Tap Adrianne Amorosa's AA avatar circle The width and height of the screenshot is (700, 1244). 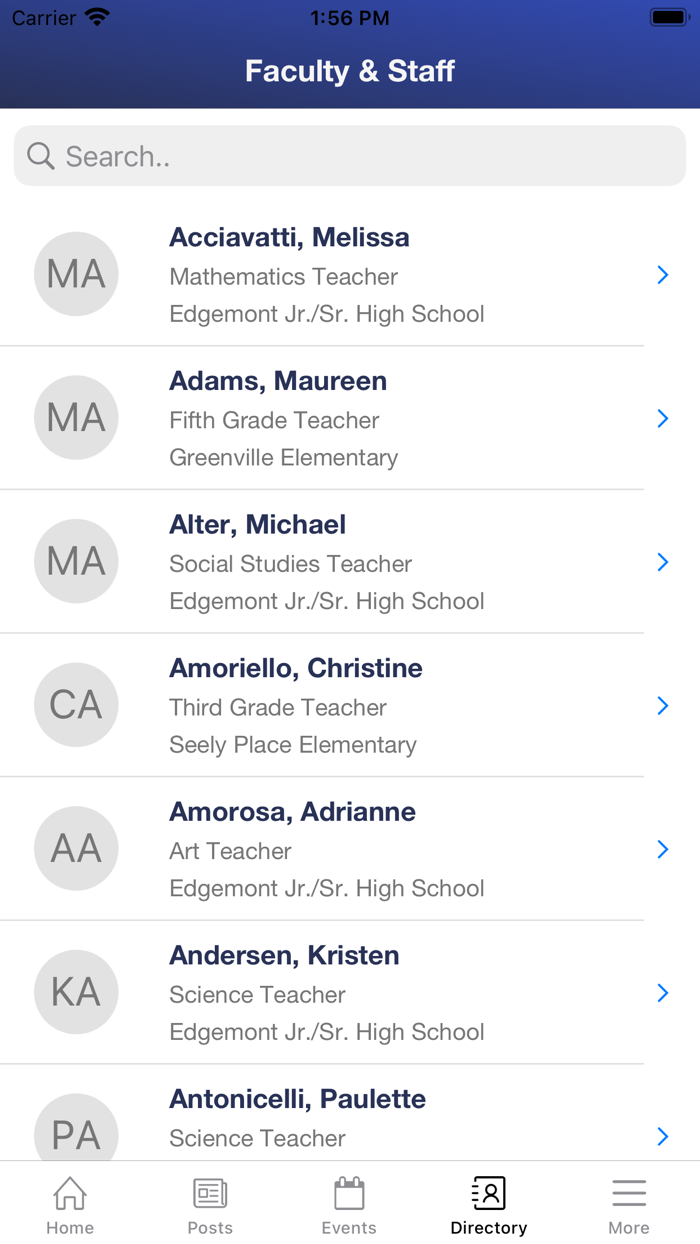coord(76,848)
